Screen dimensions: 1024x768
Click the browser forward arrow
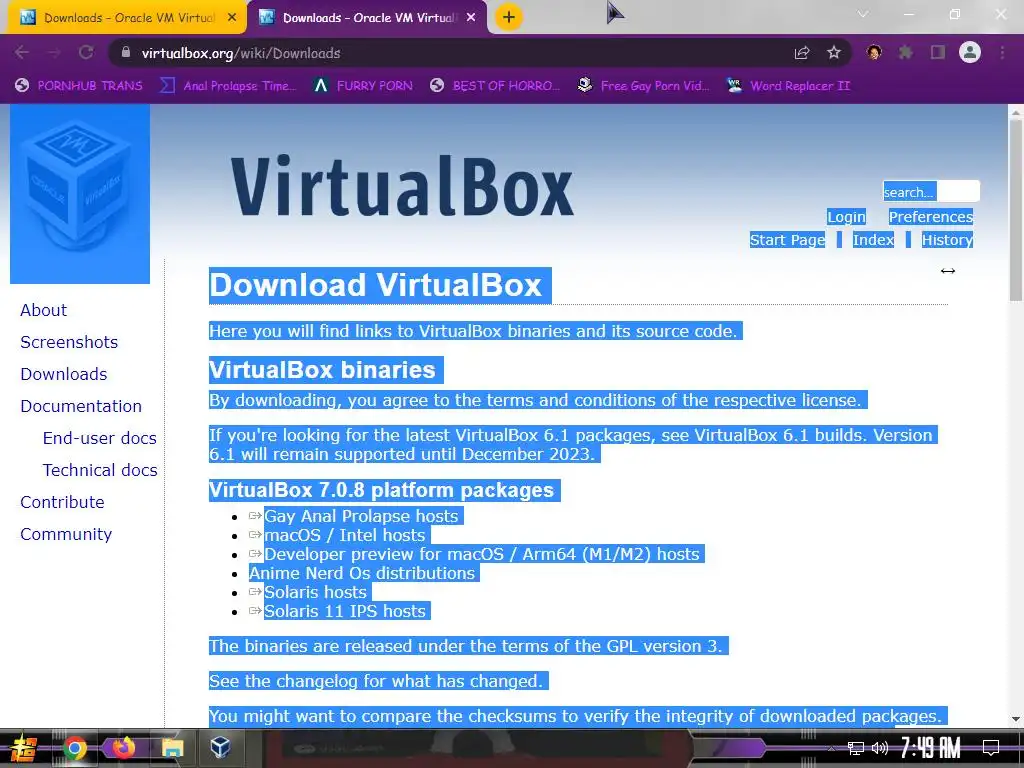[x=54, y=53]
